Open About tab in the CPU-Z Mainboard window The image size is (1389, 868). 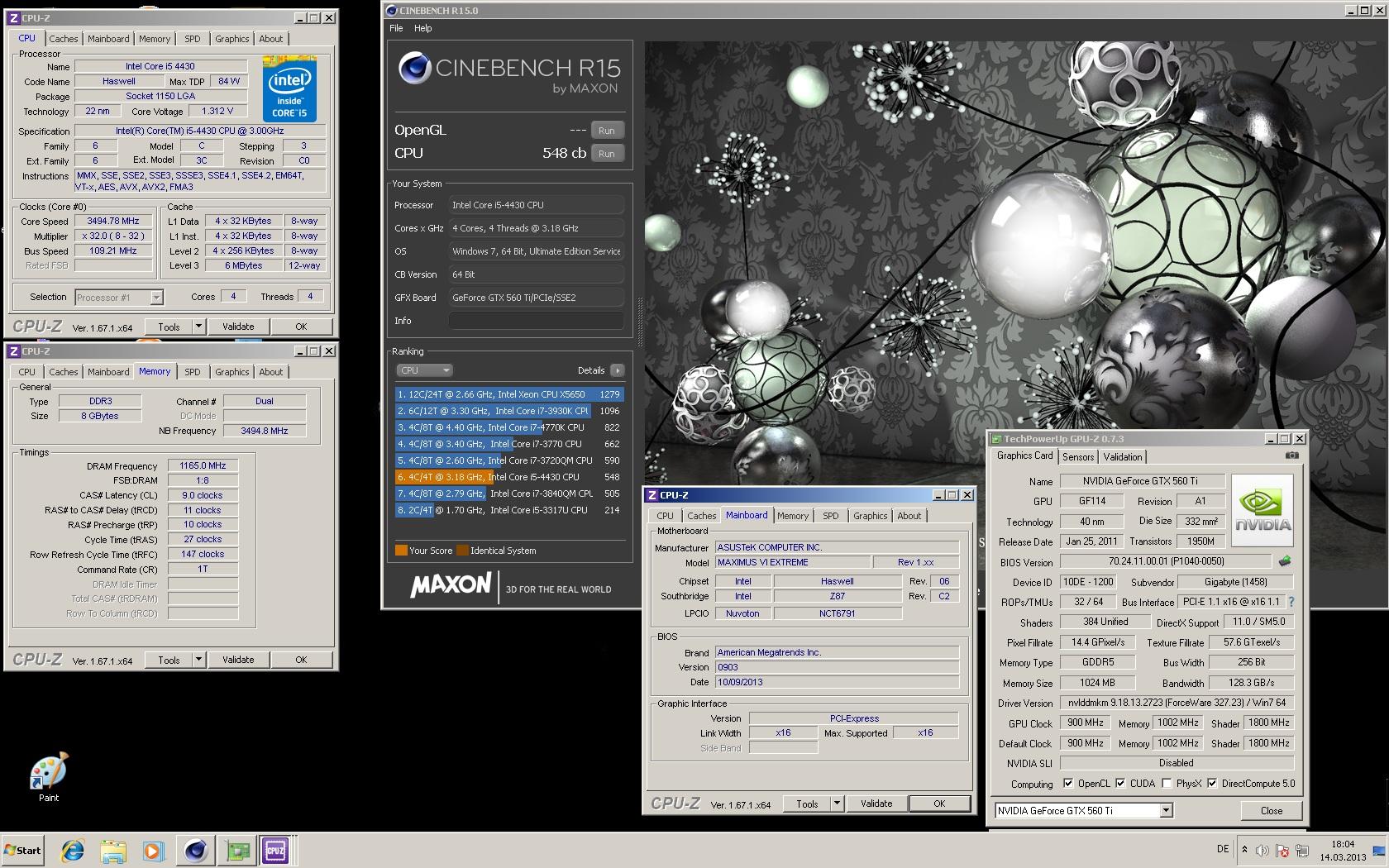[x=909, y=516]
